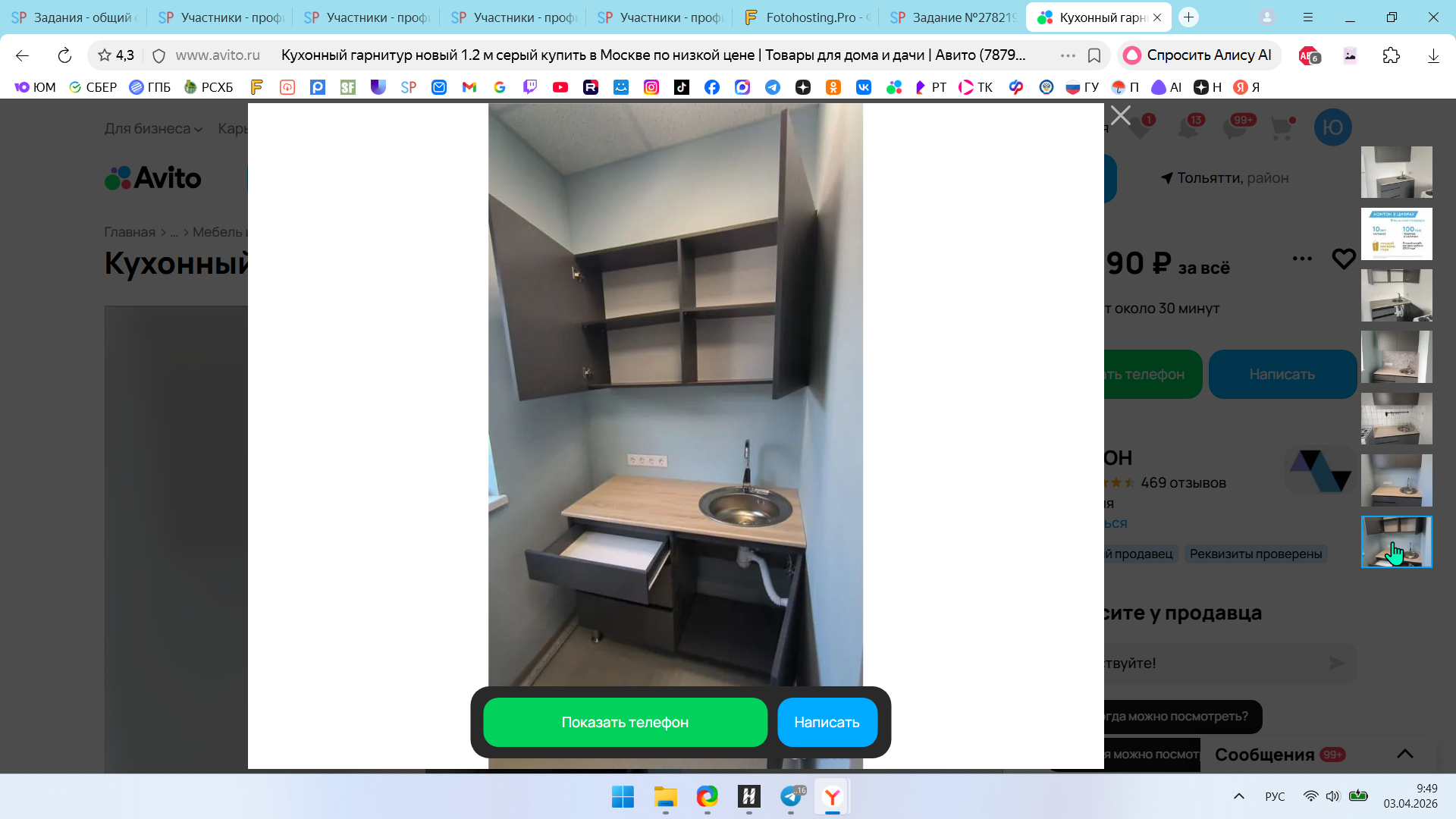
Task: Open listing three-dots more menu
Action: pos(1301,259)
